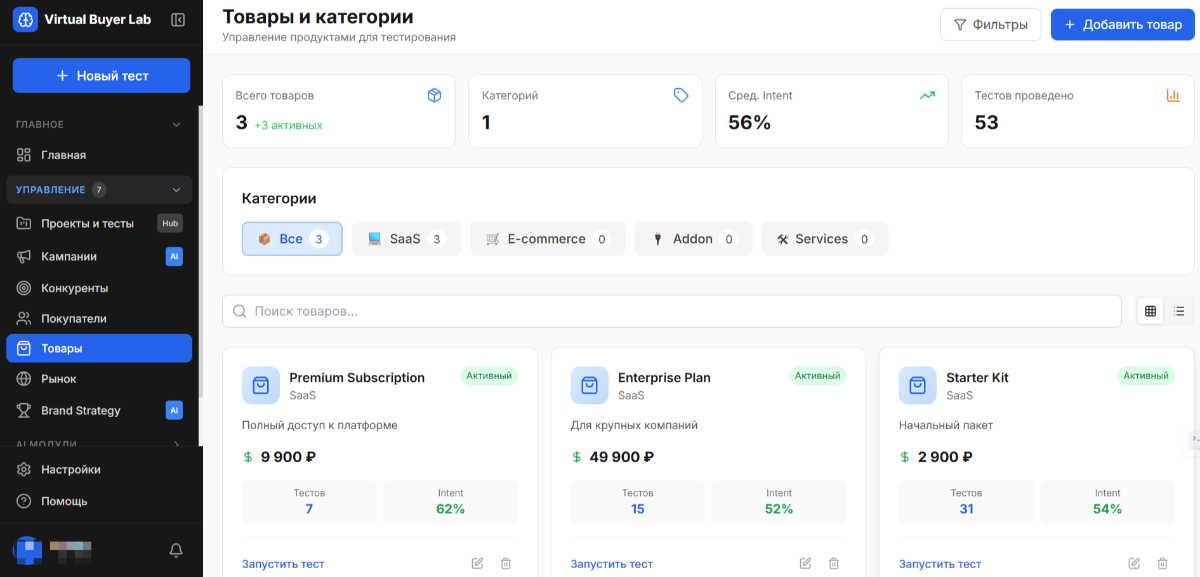Delete the Enterprise Plan product
1200x577 pixels.
pos(833,564)
